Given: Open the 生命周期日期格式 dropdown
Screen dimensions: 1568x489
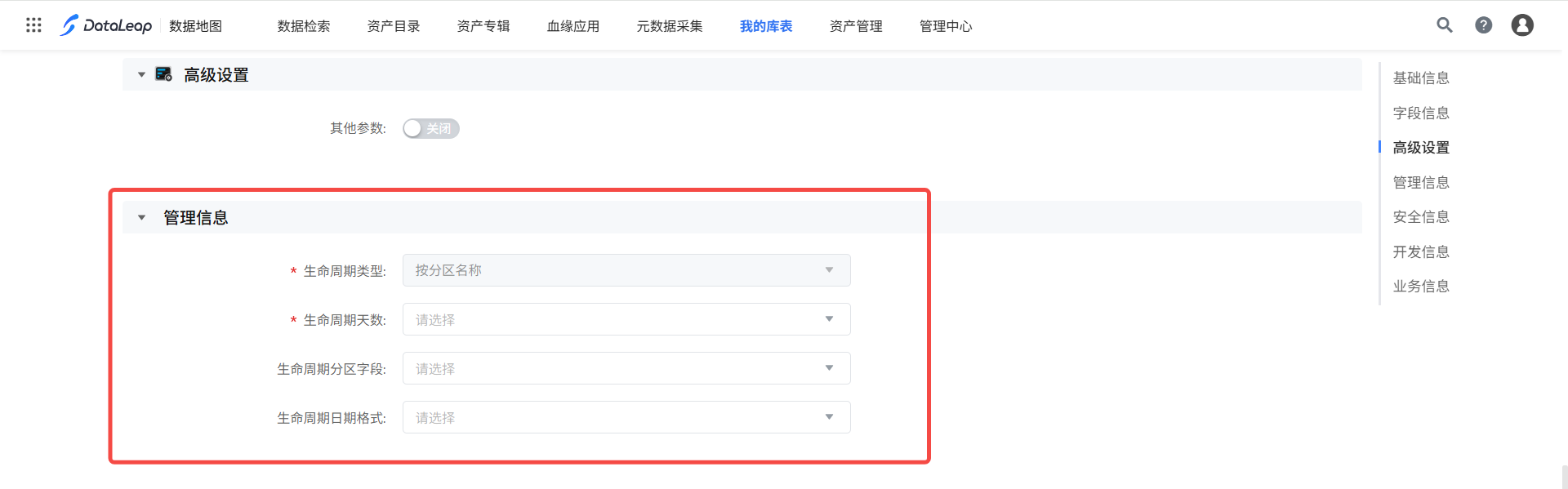Looking at the screenshot, I should (x=626, y=417).
